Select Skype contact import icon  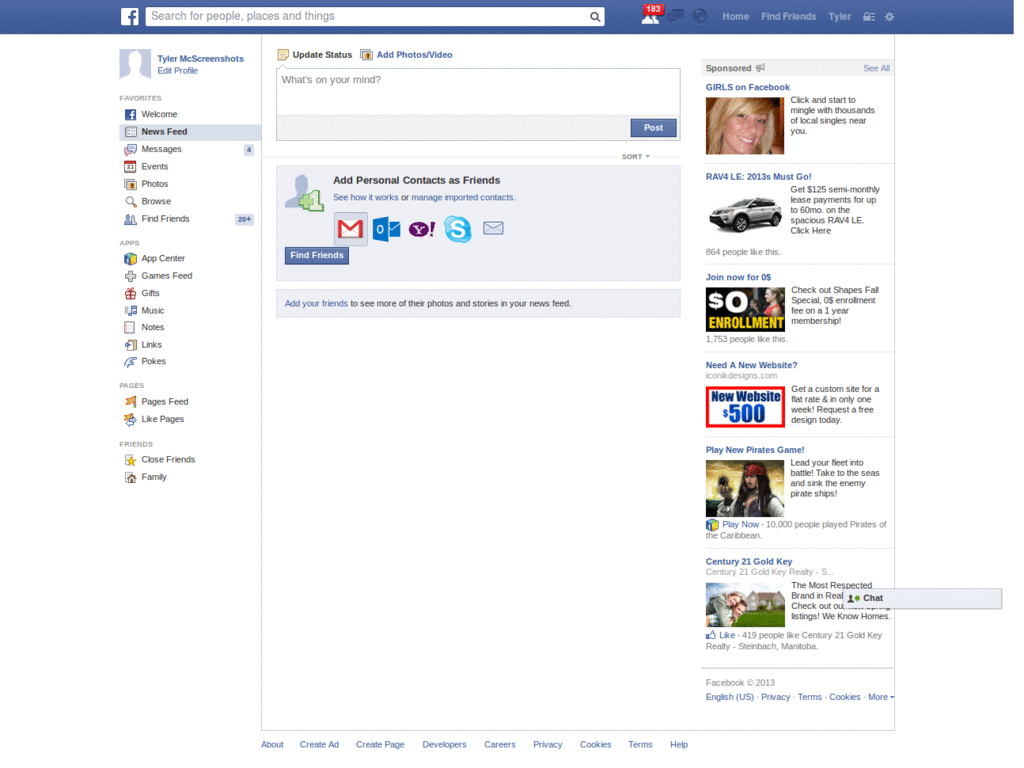[x=458, y=229]
